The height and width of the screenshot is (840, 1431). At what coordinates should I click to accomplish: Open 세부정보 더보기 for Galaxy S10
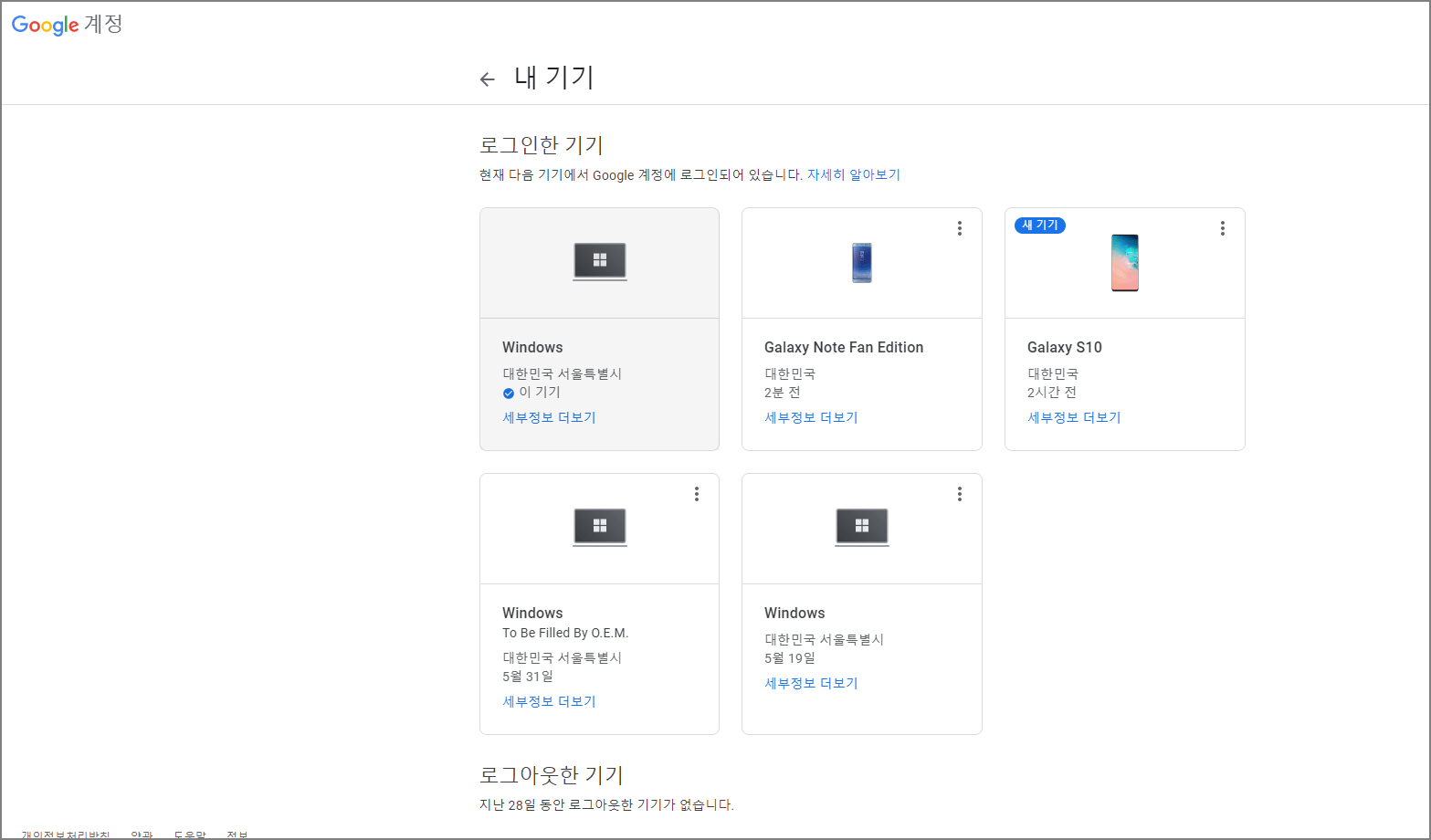tap(1074, 417)
